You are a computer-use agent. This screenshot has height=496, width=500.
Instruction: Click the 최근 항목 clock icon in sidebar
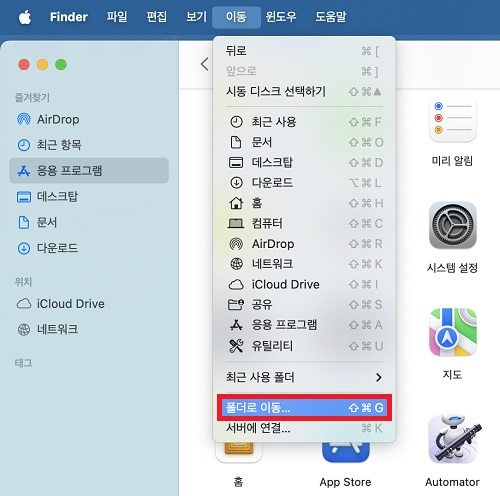[x=24, y=145]
